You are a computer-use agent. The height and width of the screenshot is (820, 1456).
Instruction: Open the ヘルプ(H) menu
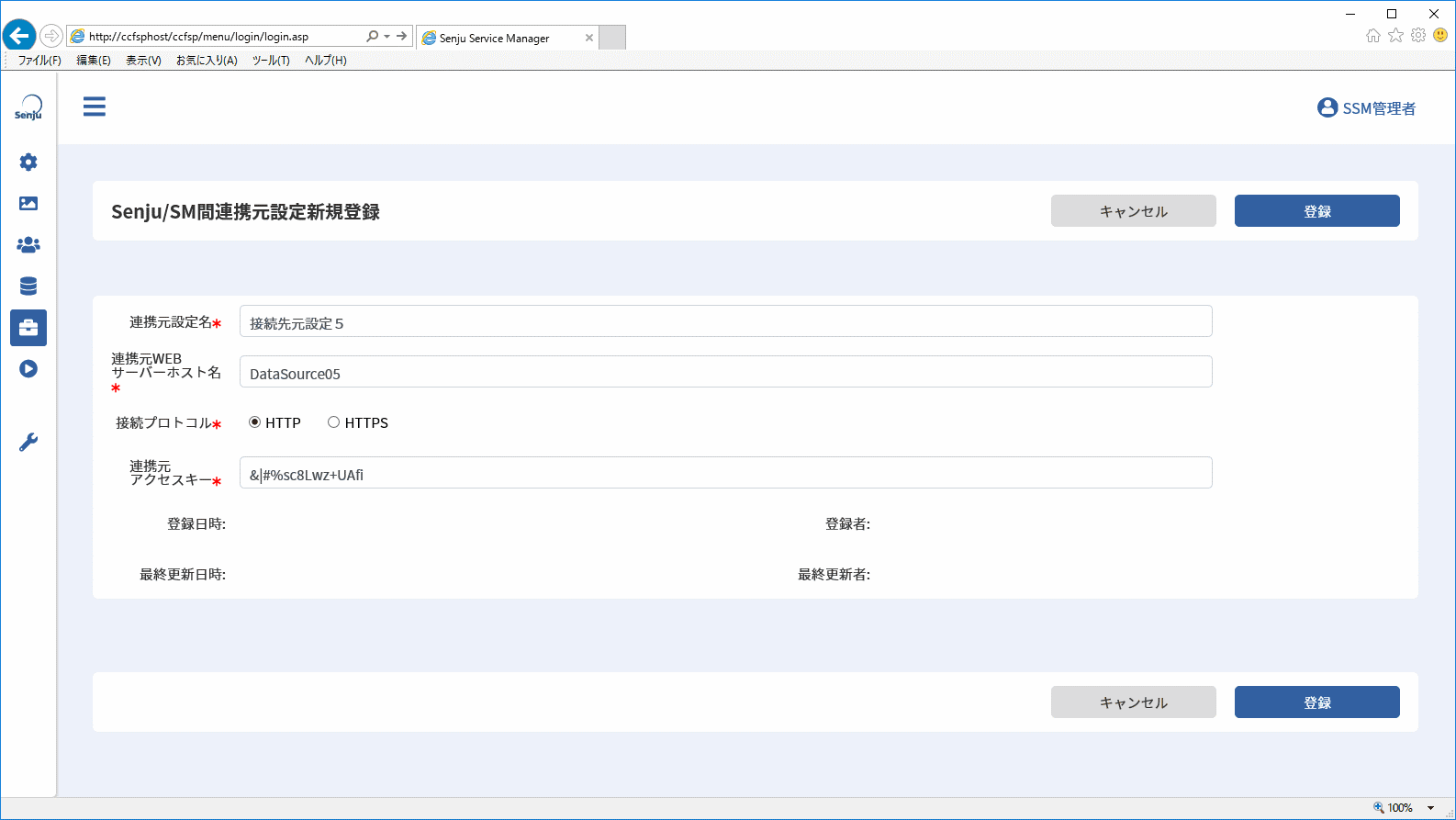point(326,61)
